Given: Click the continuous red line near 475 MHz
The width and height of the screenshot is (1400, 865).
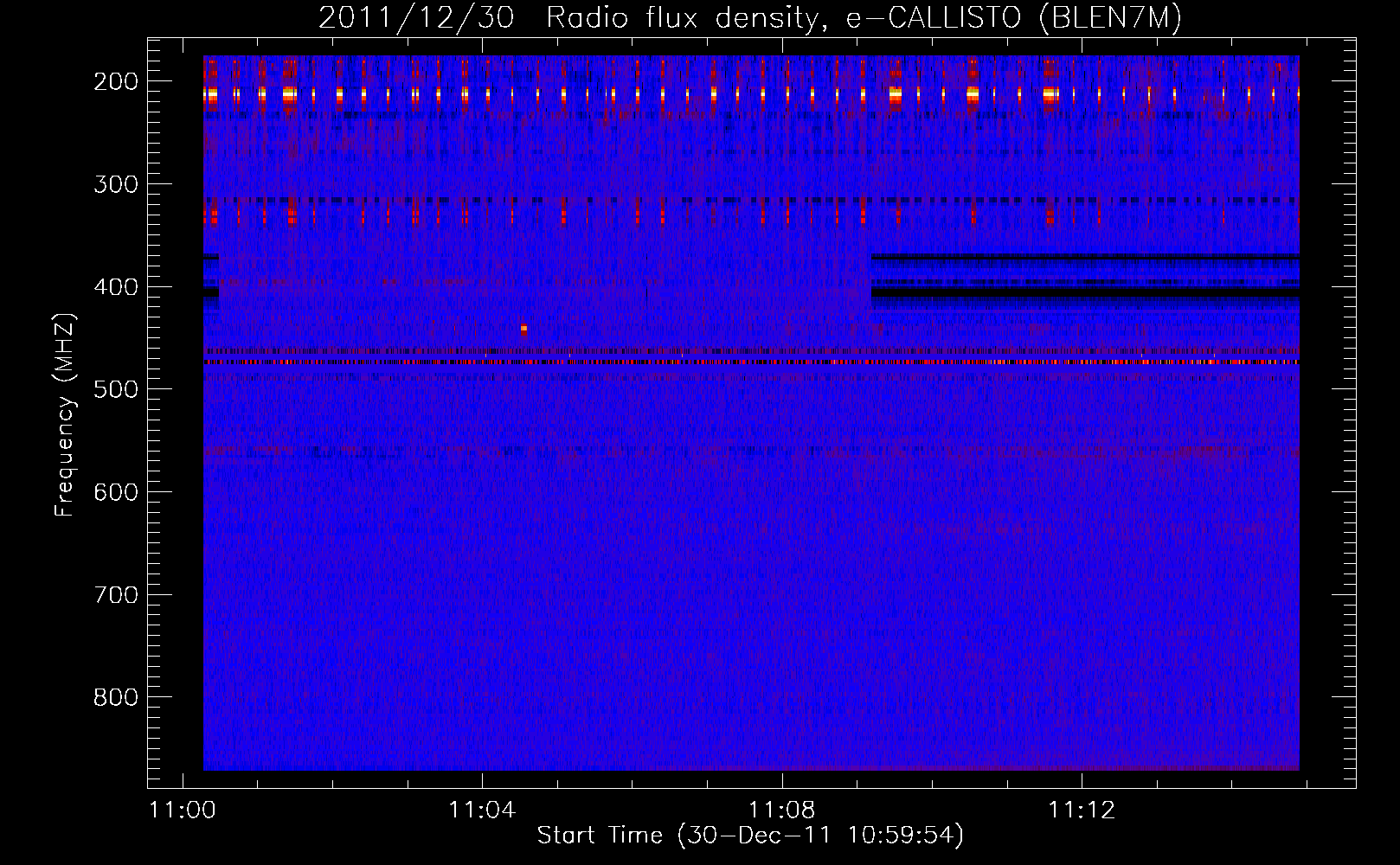Looking at the screenshot, I should 751,362.
